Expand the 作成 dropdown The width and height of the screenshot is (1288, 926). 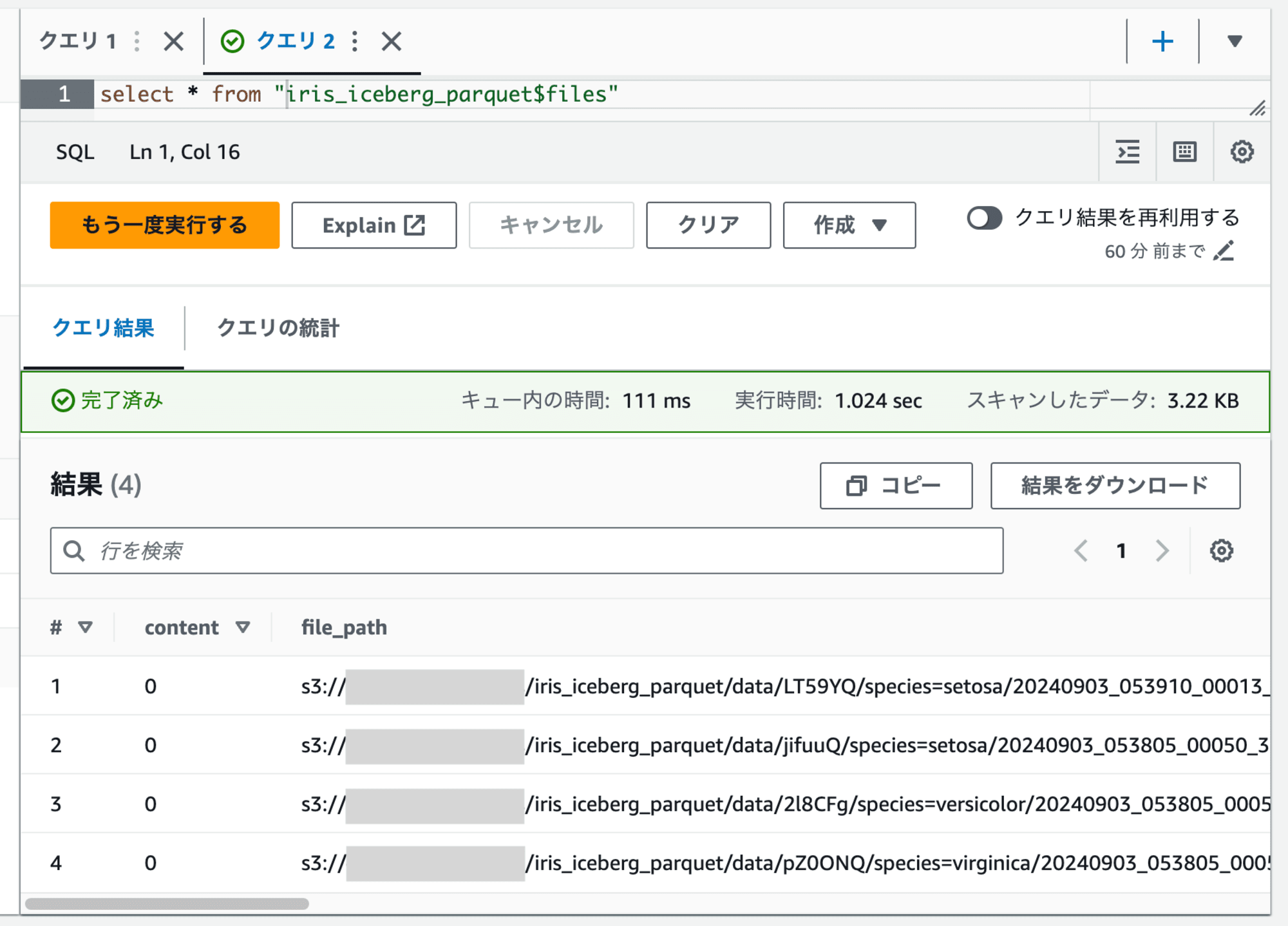[x=849, y=225]
